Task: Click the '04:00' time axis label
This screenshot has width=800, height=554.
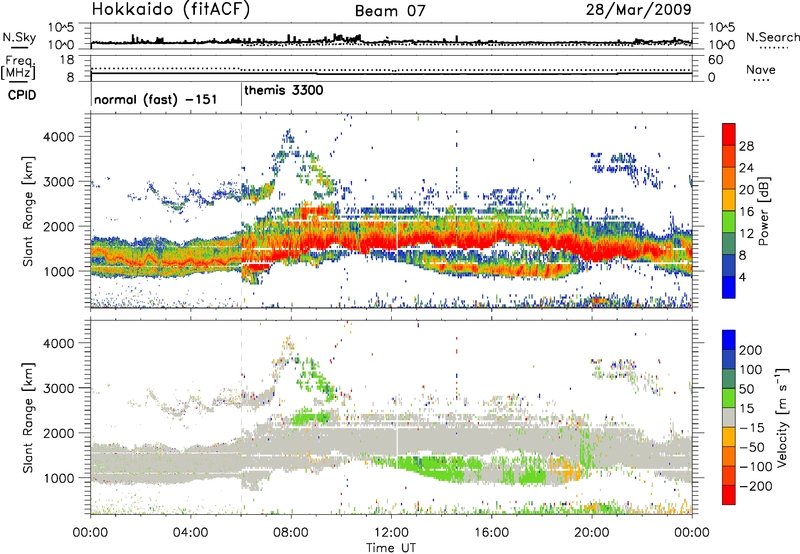Action: point(191,532)
